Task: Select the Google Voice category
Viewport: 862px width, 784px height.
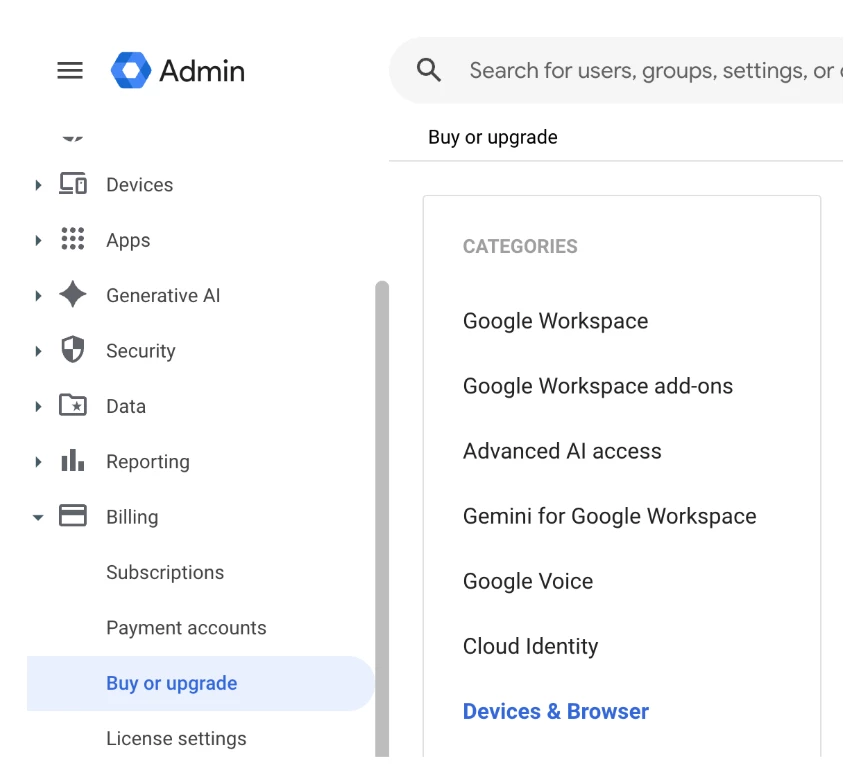Action: coord(528,581)
